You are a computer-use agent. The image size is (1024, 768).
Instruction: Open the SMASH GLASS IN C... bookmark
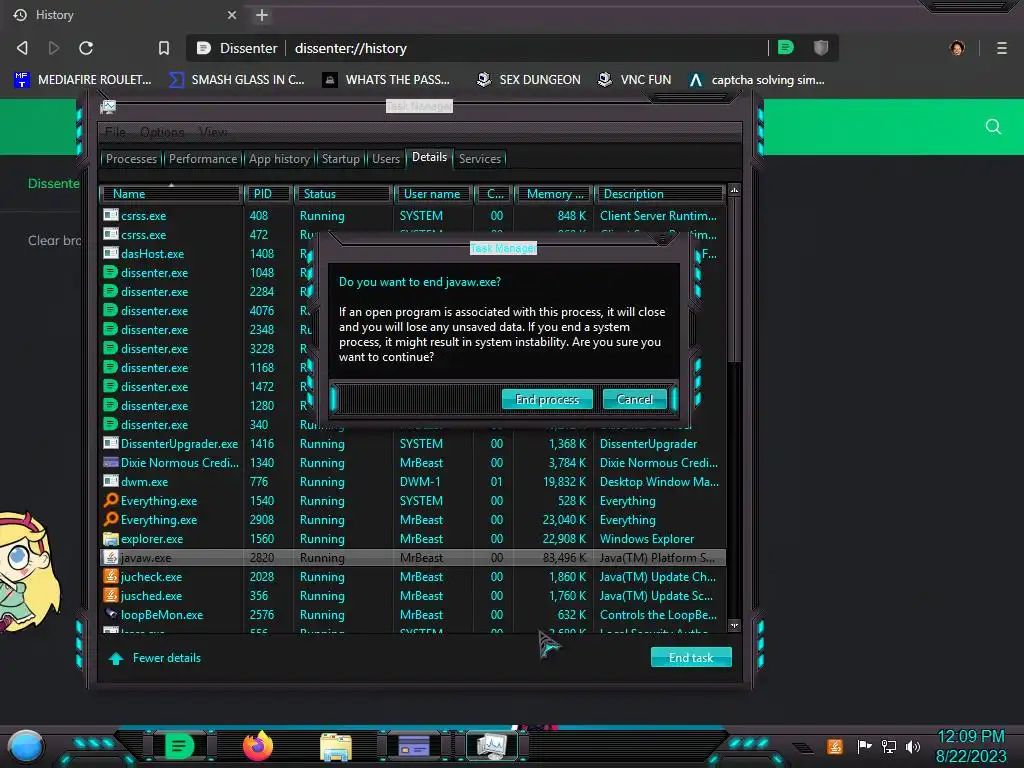click(237, 80)
